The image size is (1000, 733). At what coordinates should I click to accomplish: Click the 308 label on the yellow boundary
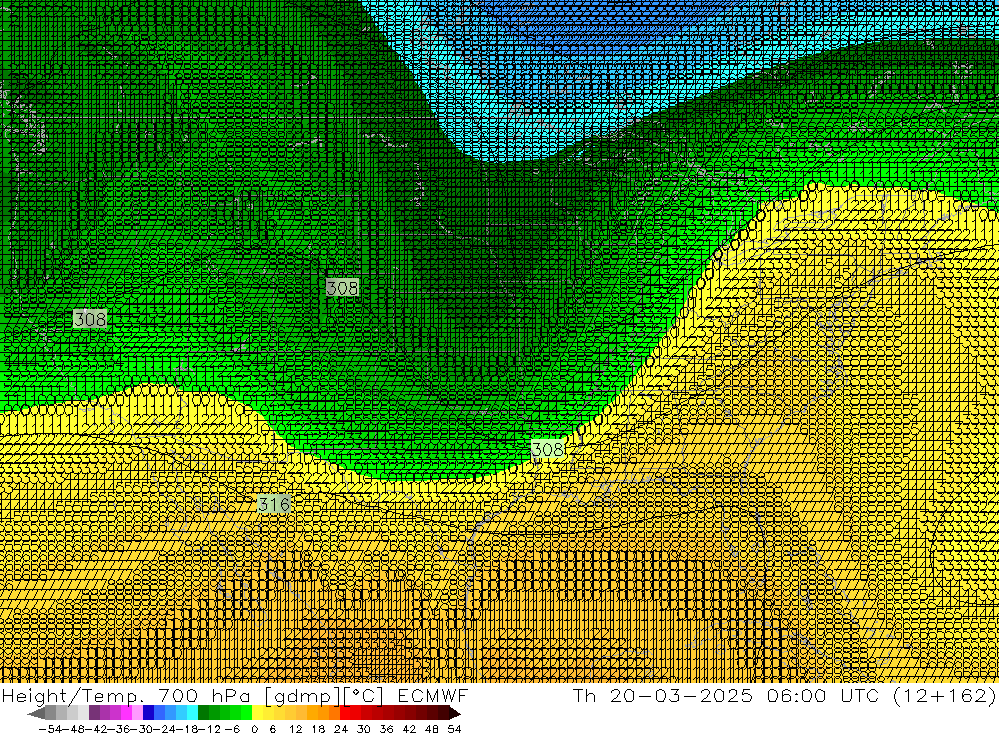(547, 449)
